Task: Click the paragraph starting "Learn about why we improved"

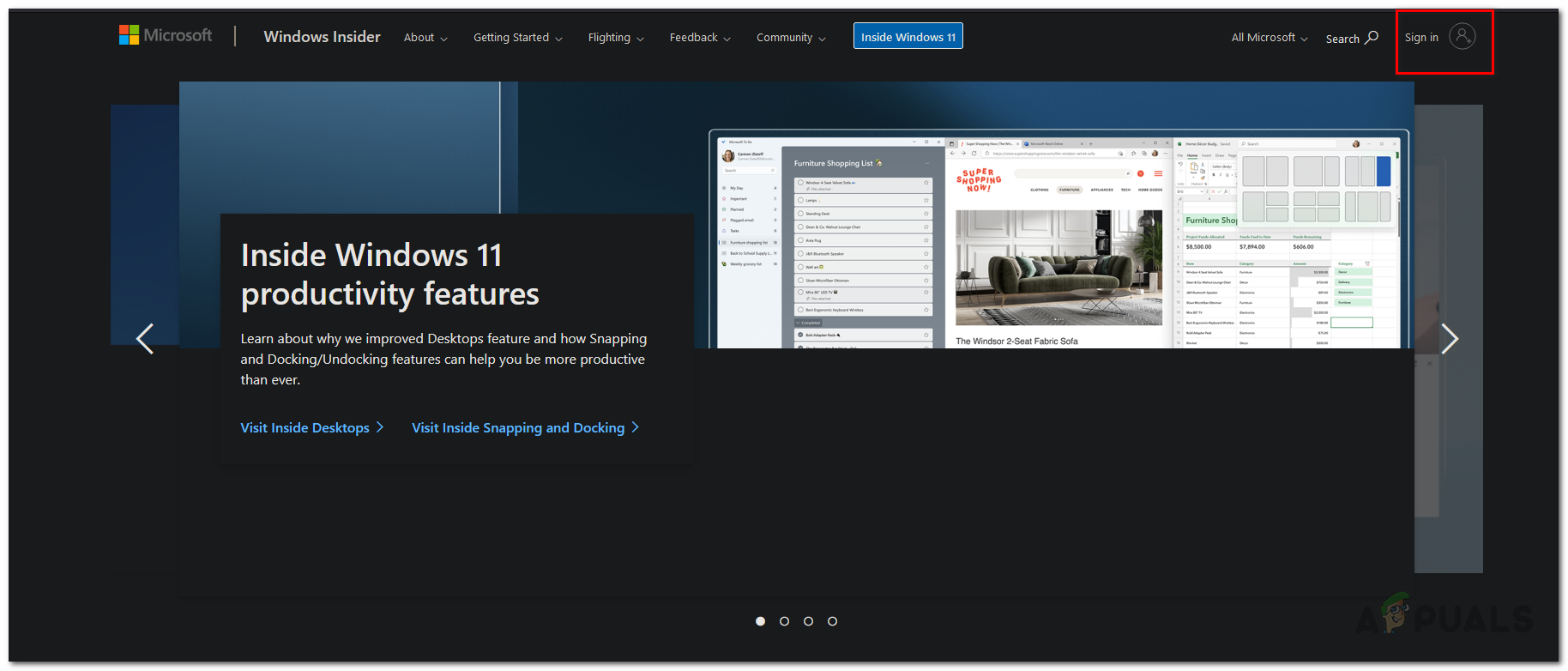Action: 443,360
